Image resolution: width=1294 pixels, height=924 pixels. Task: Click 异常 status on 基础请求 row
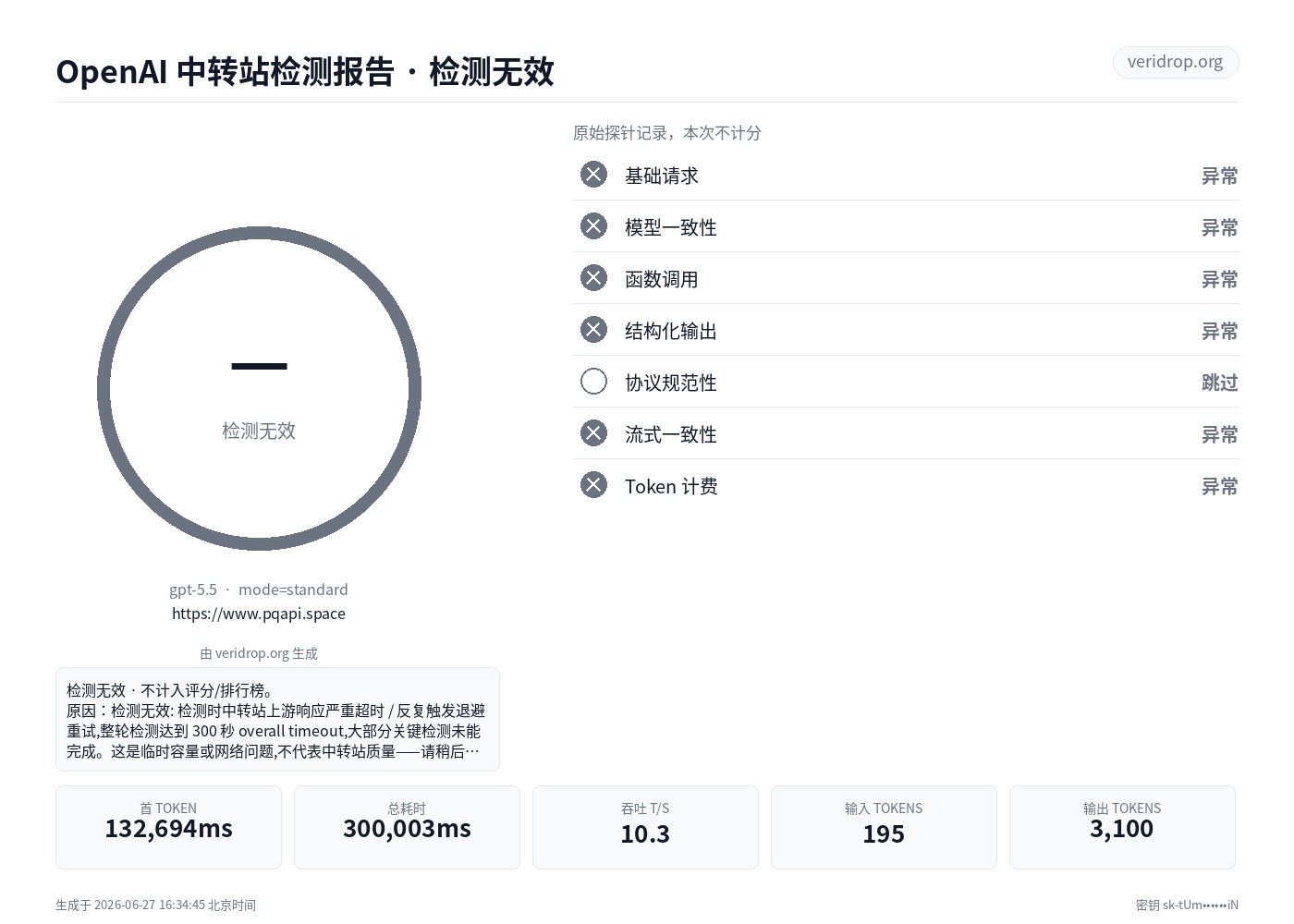click(1219, 176)
